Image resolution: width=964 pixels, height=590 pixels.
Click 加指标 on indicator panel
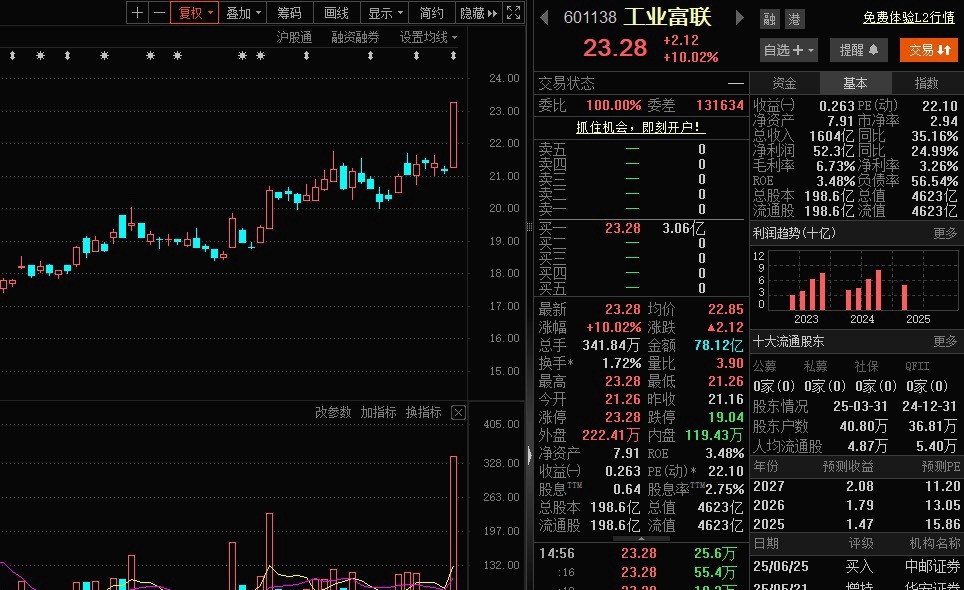pyautogui.click(x=378, y=412)
